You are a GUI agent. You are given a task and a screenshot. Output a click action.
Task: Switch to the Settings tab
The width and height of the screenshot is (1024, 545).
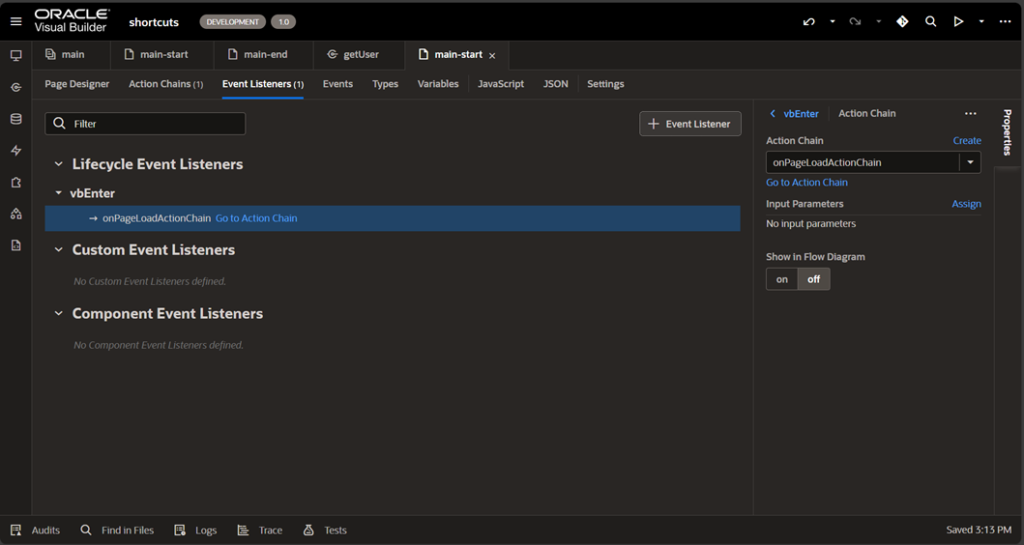pos(605,84)
